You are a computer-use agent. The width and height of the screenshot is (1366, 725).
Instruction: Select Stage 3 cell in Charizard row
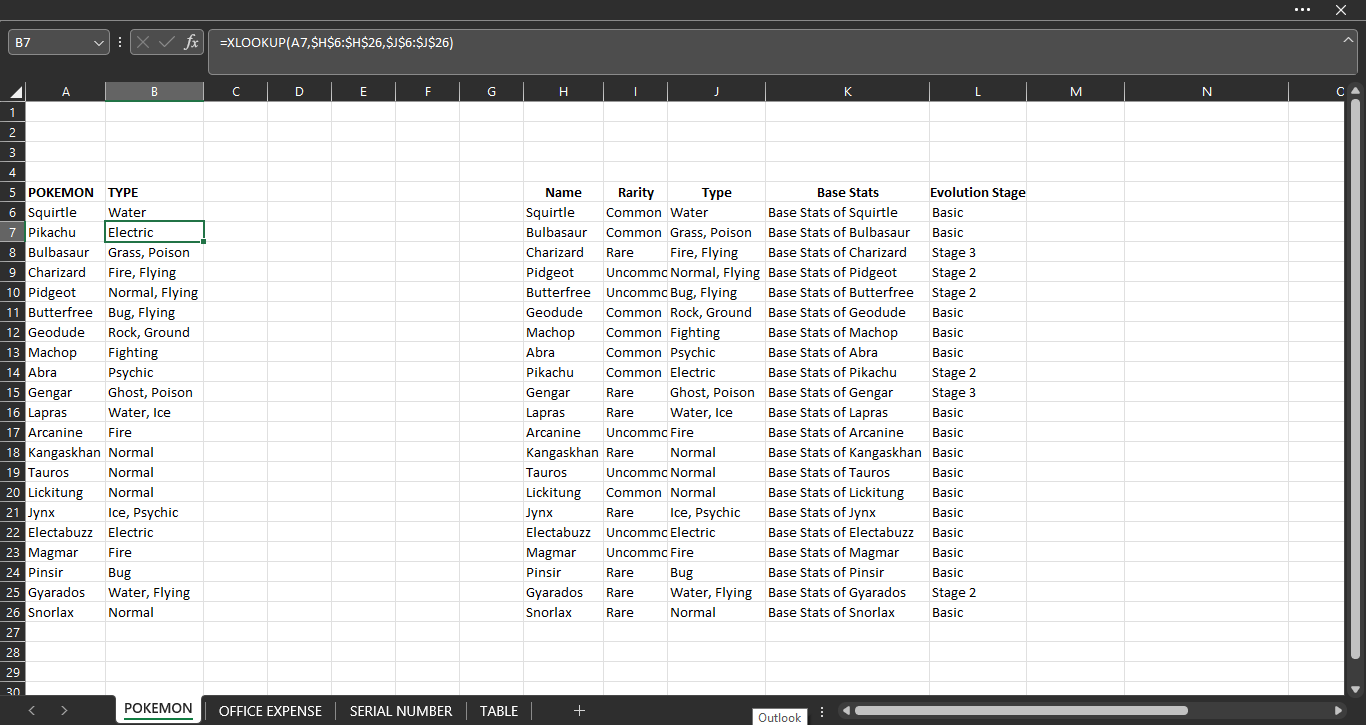(978, 252)
